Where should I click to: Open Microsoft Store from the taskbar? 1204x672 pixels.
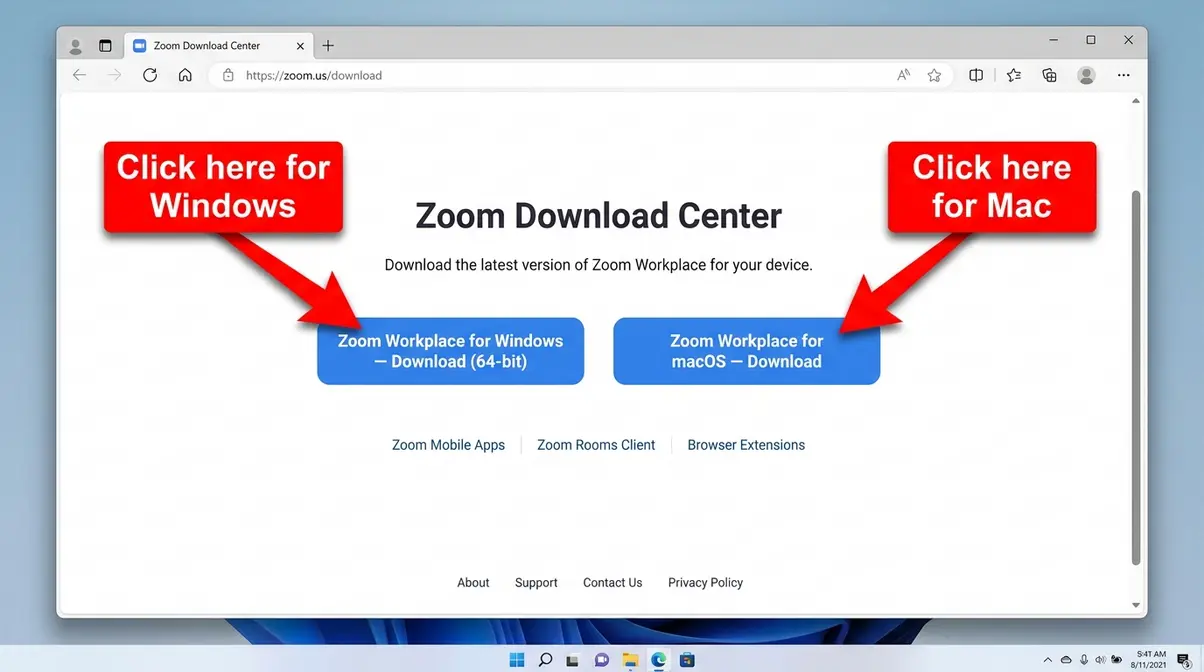tap(687, 660)
